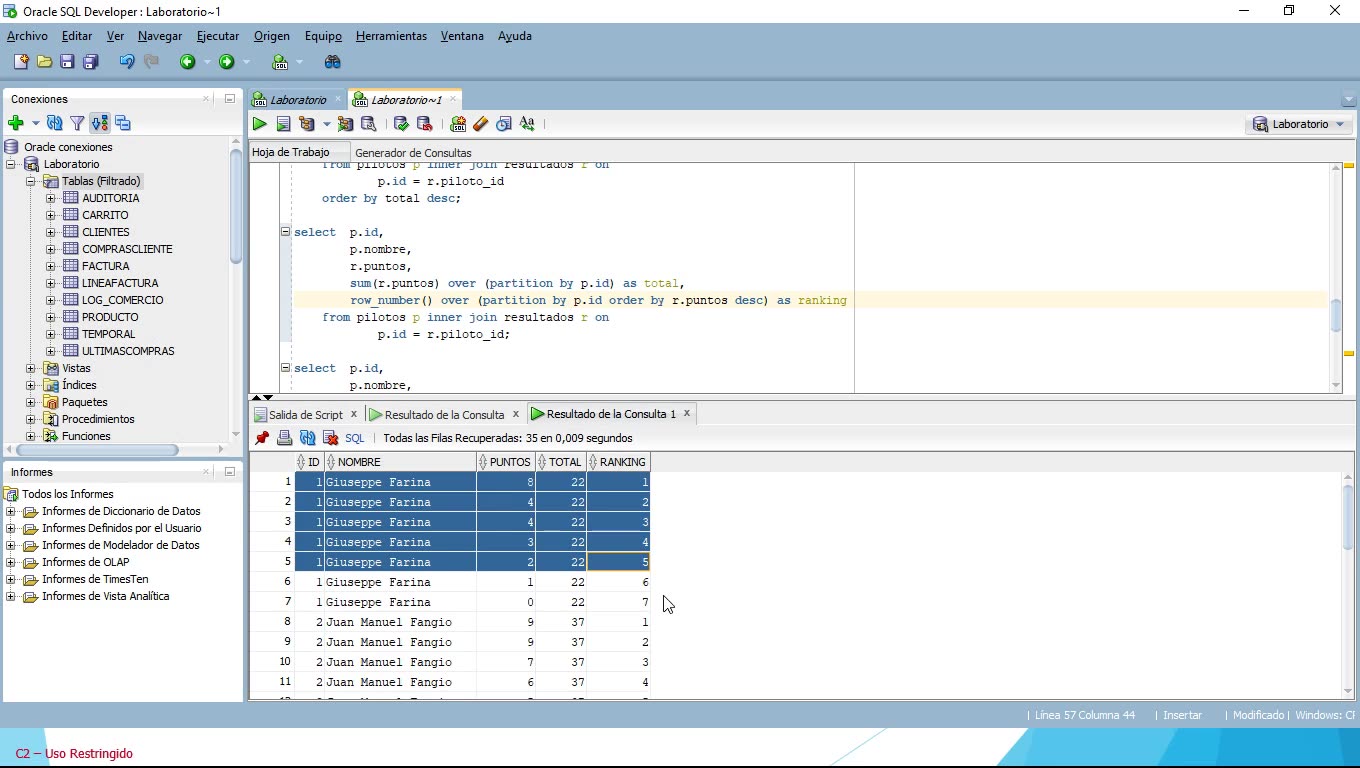Run the SQL statement with the green arrow
The image size is (1360, 768).
[260, 123]
